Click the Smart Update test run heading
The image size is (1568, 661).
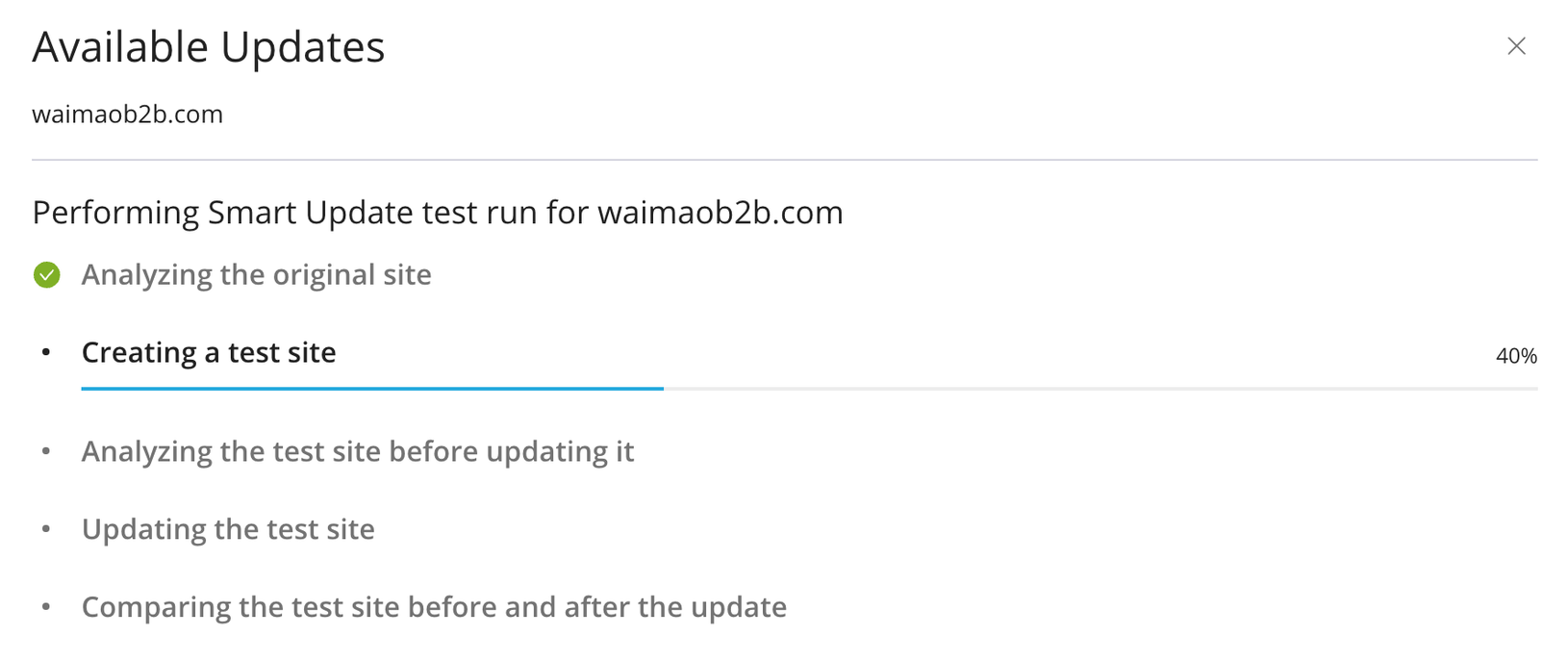[438, 213]
